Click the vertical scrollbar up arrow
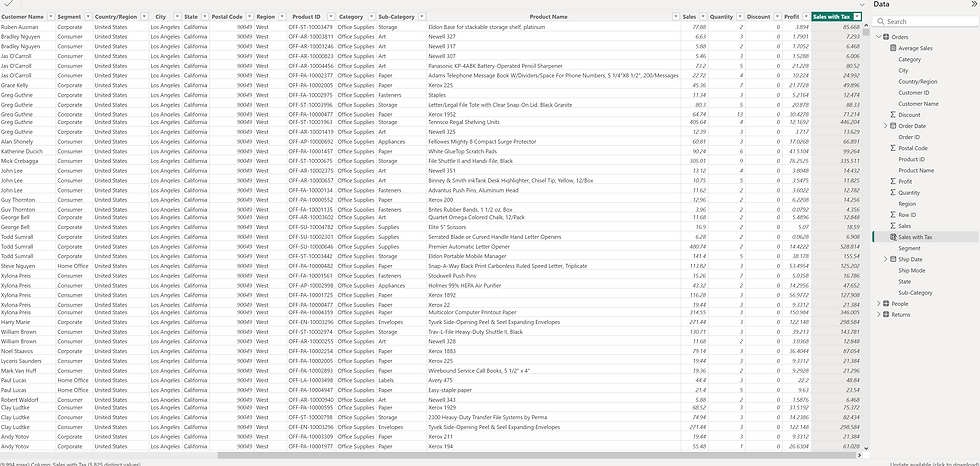Image resolution: width=980 pixels, height=466 pixels. tap(866, 26)
